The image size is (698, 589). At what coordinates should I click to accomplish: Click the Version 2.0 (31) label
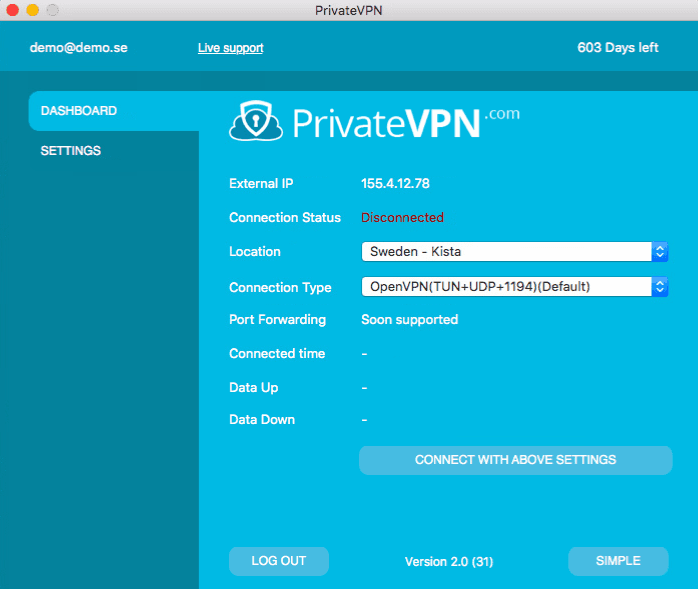coord(448,562)
